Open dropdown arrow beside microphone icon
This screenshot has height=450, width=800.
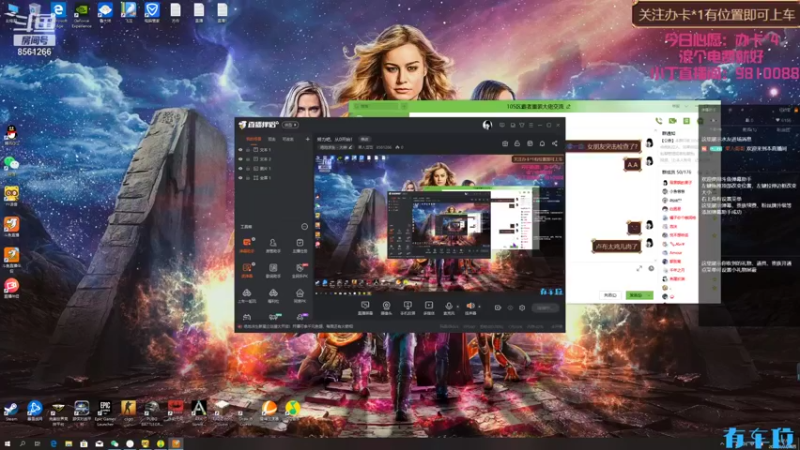[457, 306]
